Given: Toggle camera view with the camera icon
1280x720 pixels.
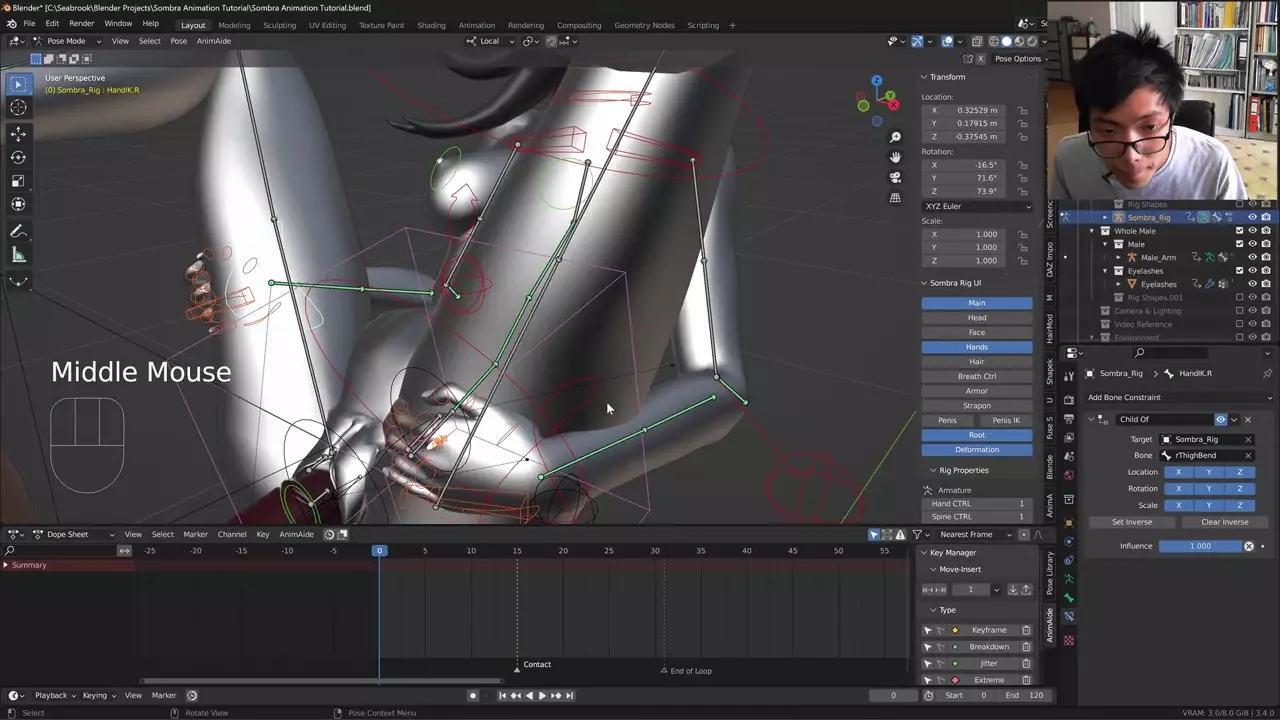Looking at the screenshot, I should coord(895,177).
